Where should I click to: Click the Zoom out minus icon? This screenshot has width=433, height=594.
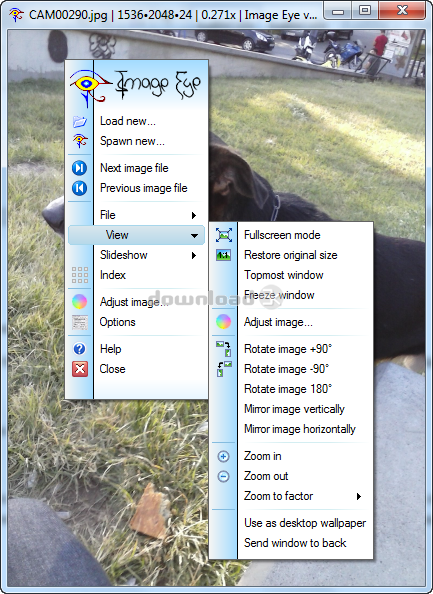pyautogui.click(x=224, y=477)
